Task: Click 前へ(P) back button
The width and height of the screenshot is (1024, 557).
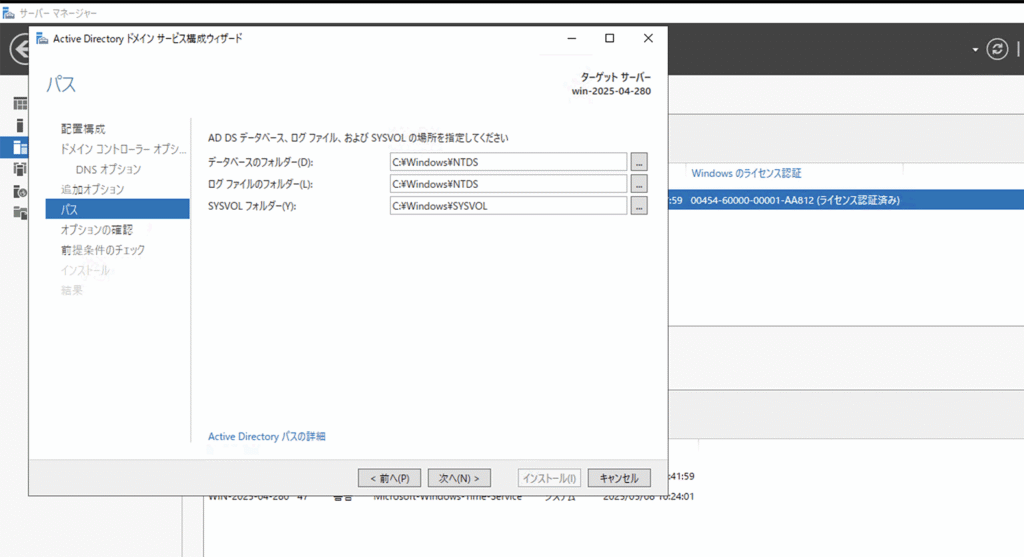Action: pyautogui.click(x=389, y=478)
